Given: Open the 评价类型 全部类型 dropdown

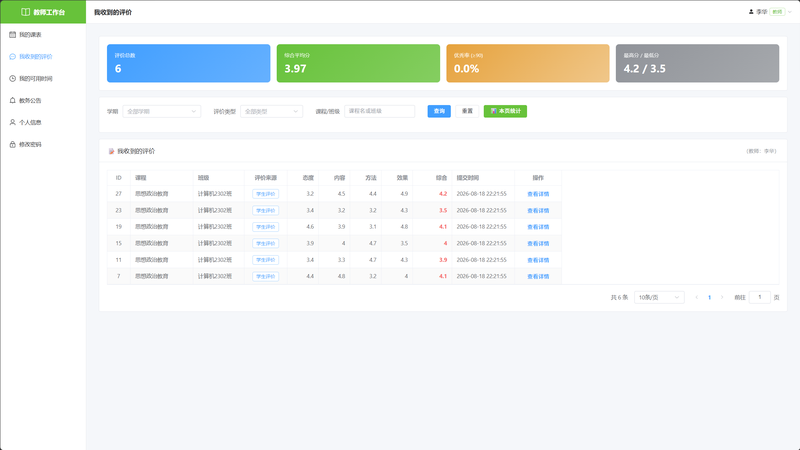Looking at the screenshot, I should point(271,111).
